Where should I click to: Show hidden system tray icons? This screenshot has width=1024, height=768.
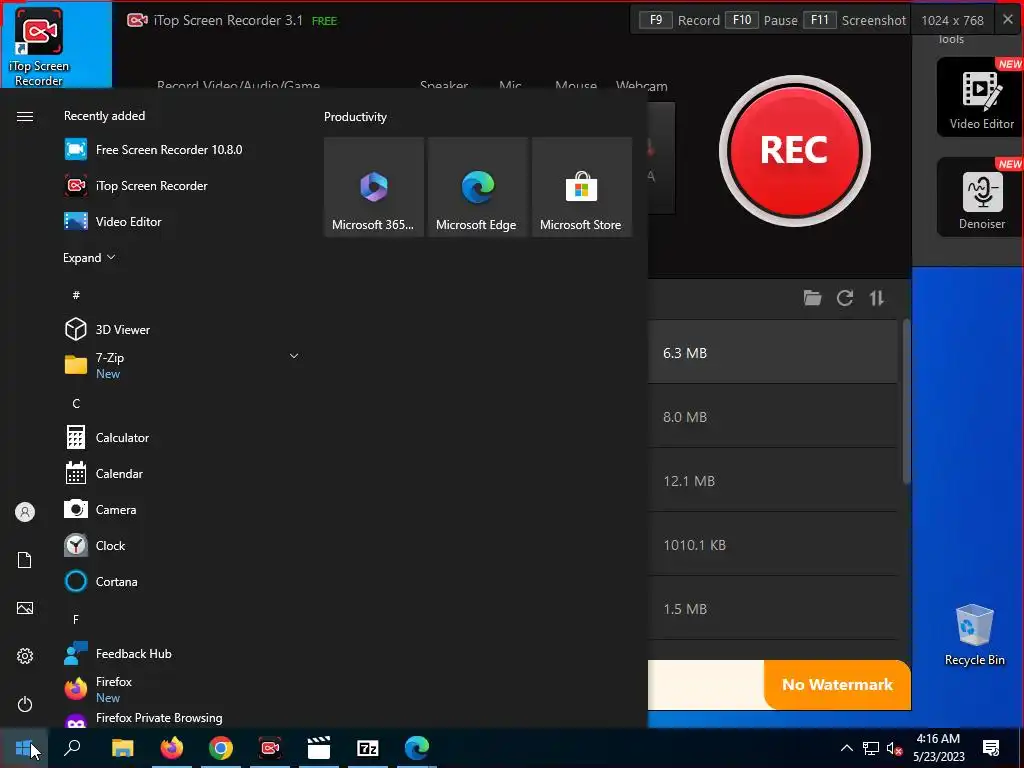click(x=846, y=748)
